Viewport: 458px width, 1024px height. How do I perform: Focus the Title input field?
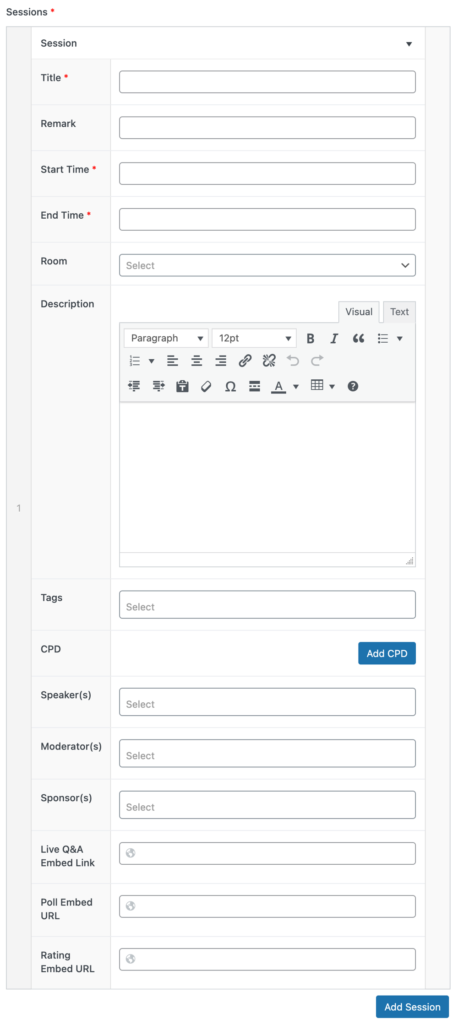pos(267,82)
